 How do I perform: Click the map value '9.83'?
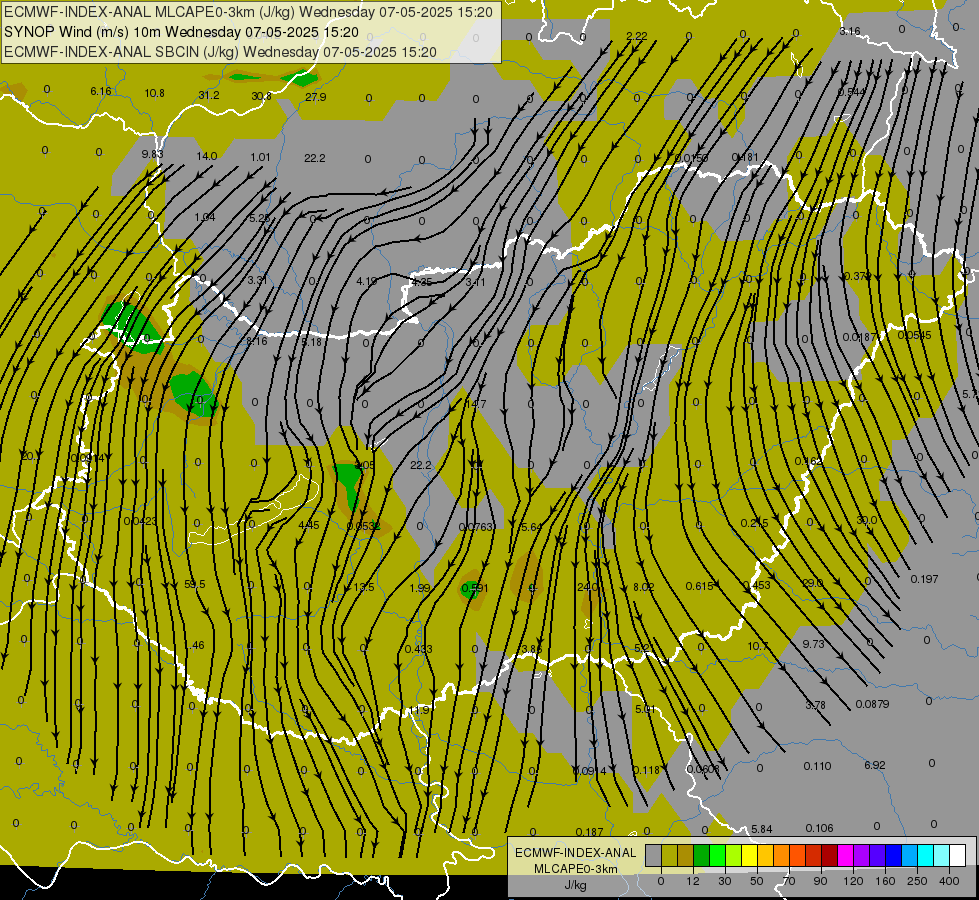(152, 154)
